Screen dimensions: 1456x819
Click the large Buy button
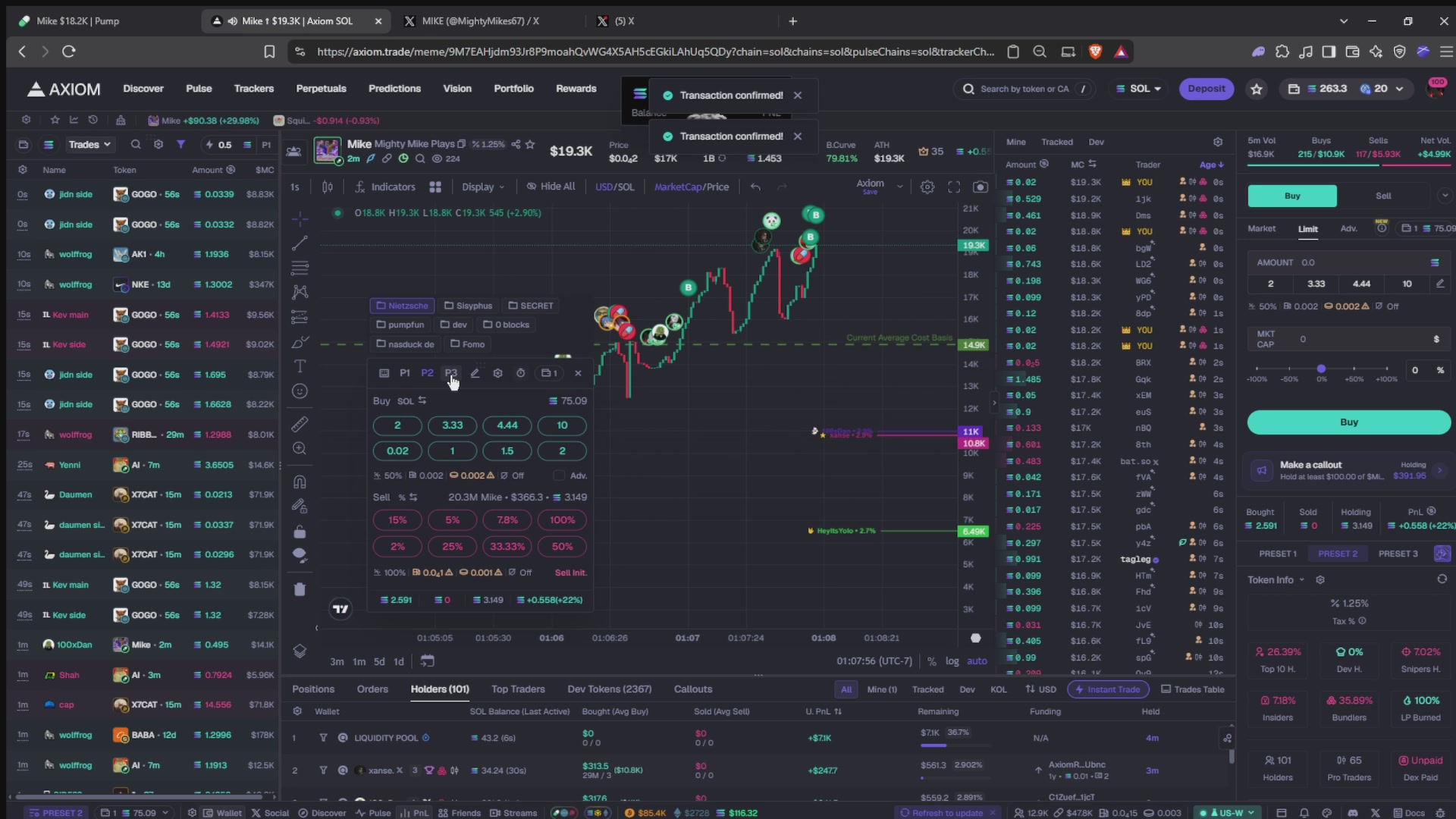pos(1348,422)
